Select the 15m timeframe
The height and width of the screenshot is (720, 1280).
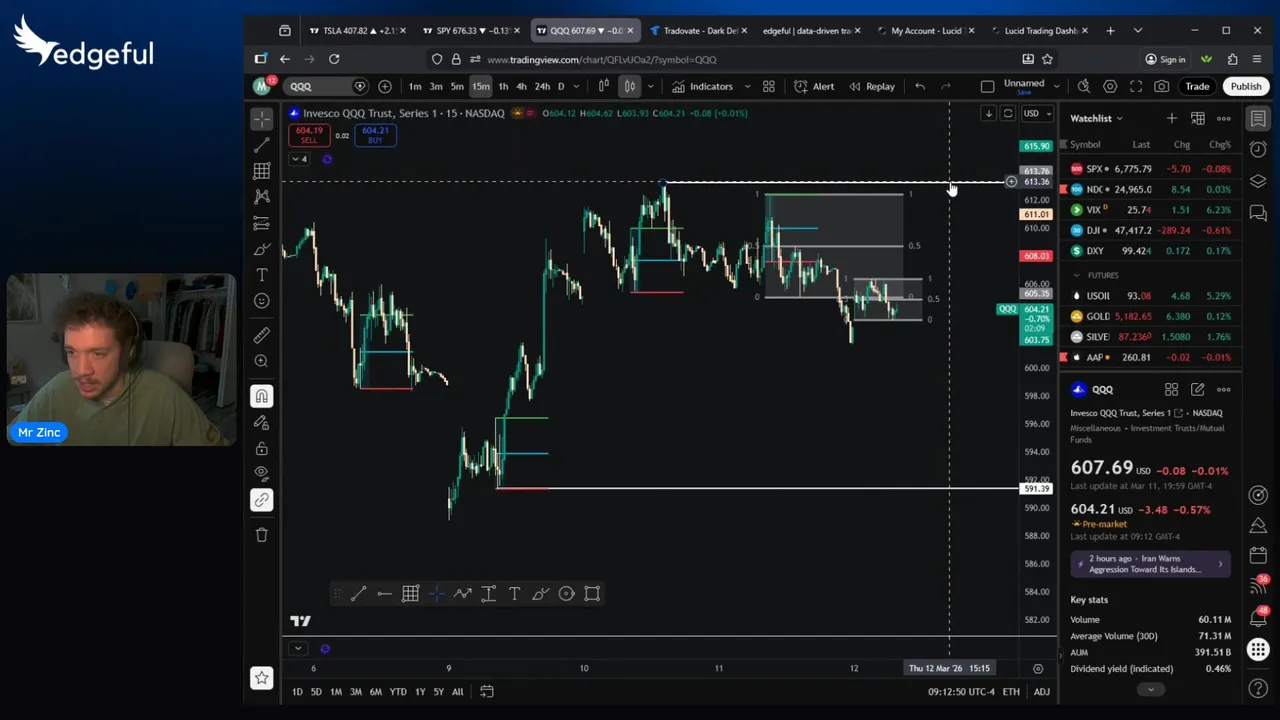(x=481, y=87)
